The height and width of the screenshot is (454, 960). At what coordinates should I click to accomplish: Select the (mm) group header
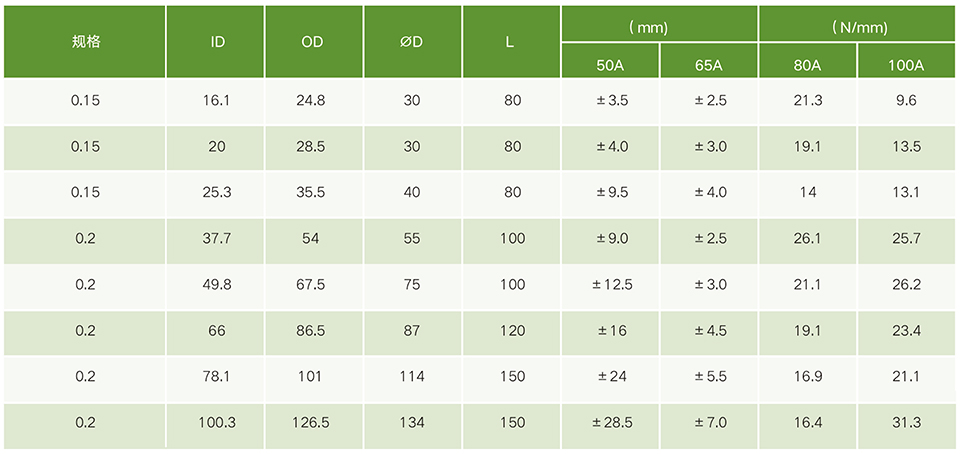659,25
